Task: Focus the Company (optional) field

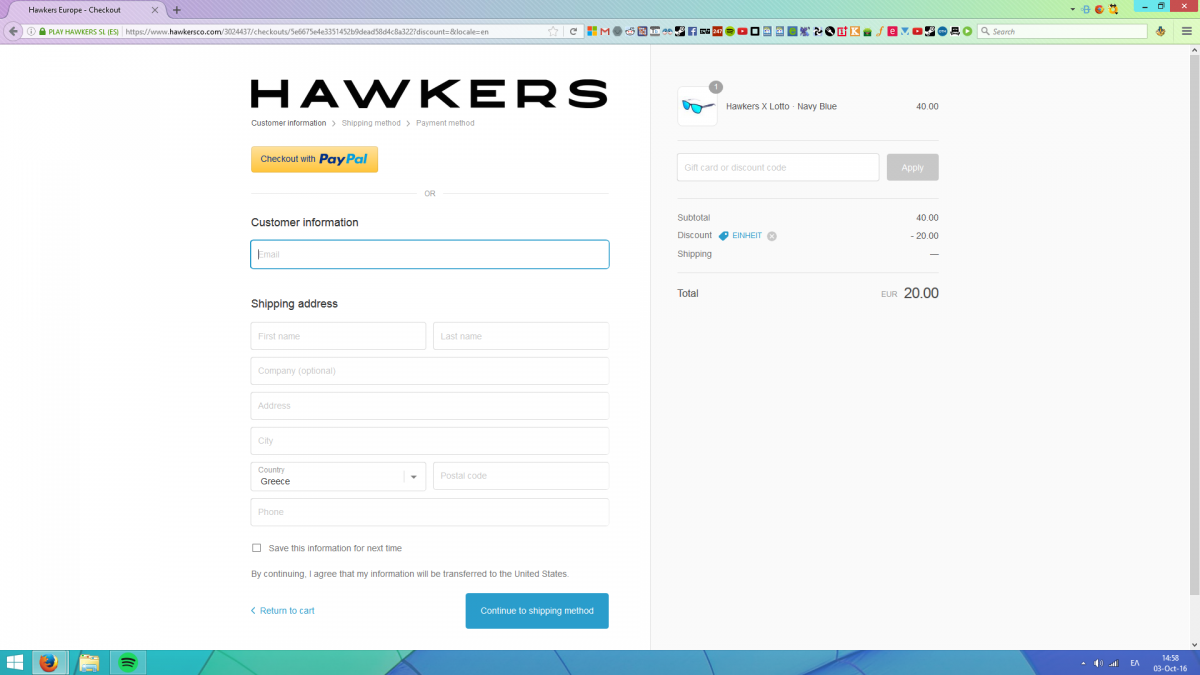Action: click(430, 371)
